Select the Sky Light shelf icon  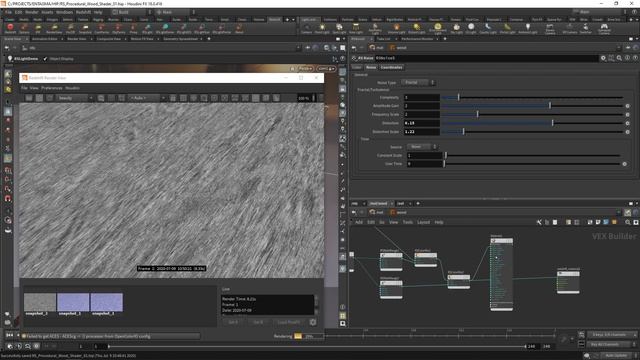coord(456,28)
